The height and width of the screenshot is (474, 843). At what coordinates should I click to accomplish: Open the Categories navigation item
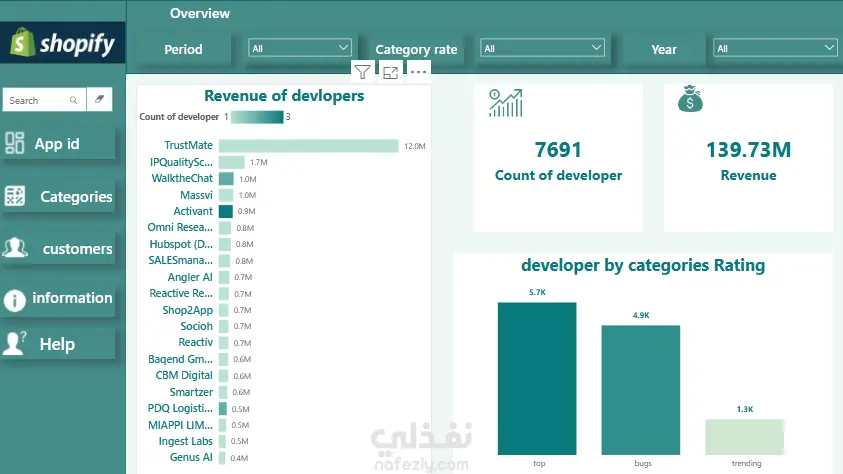(58, 197)
